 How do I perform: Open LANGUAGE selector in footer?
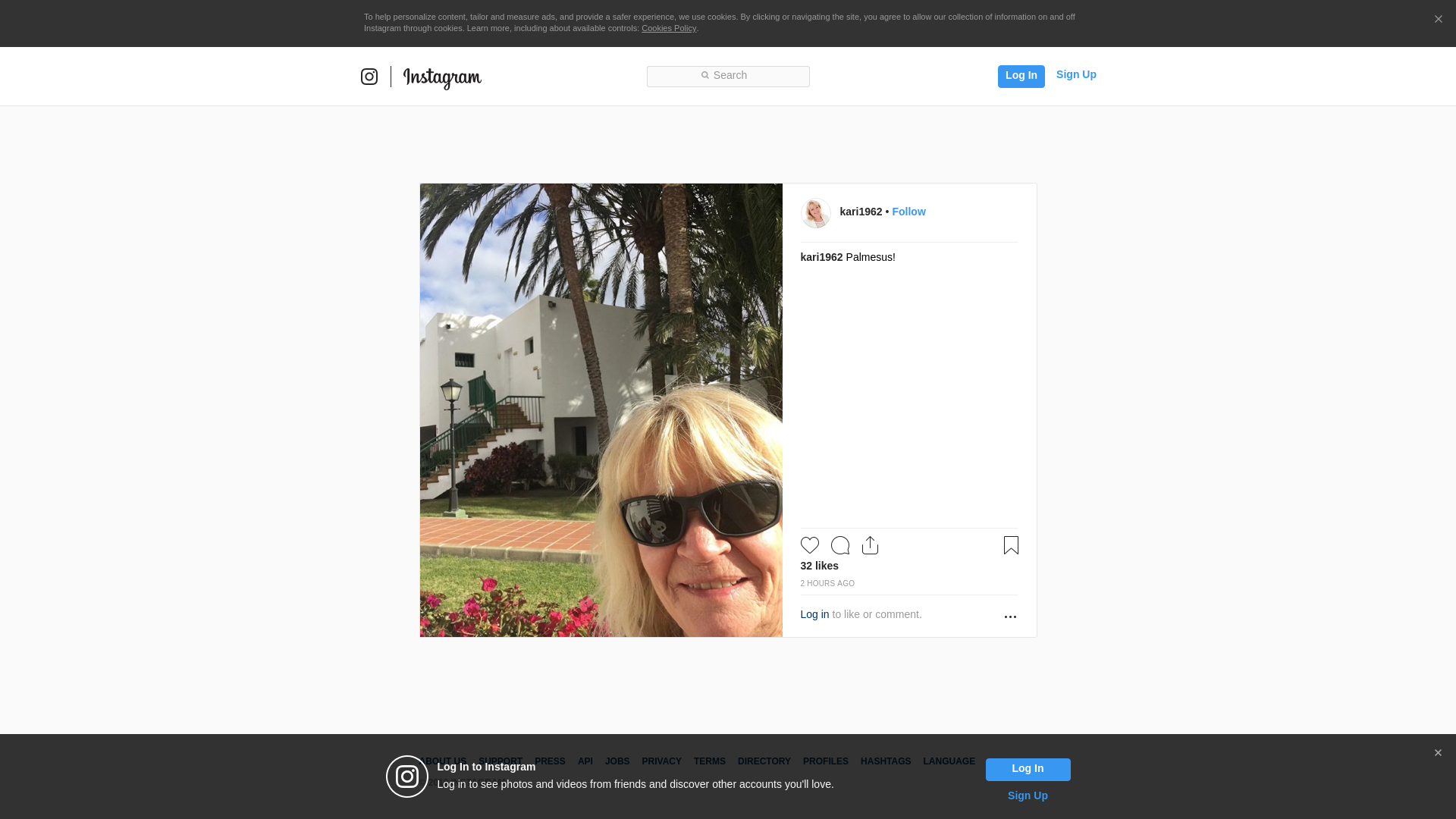[x=949, y=761]
